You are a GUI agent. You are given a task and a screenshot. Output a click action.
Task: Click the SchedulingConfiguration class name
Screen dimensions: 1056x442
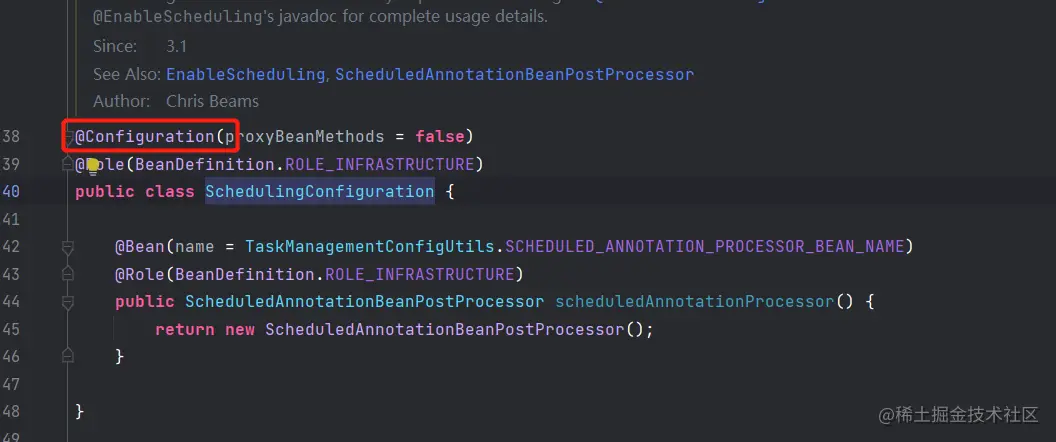(x=320, y=192)
